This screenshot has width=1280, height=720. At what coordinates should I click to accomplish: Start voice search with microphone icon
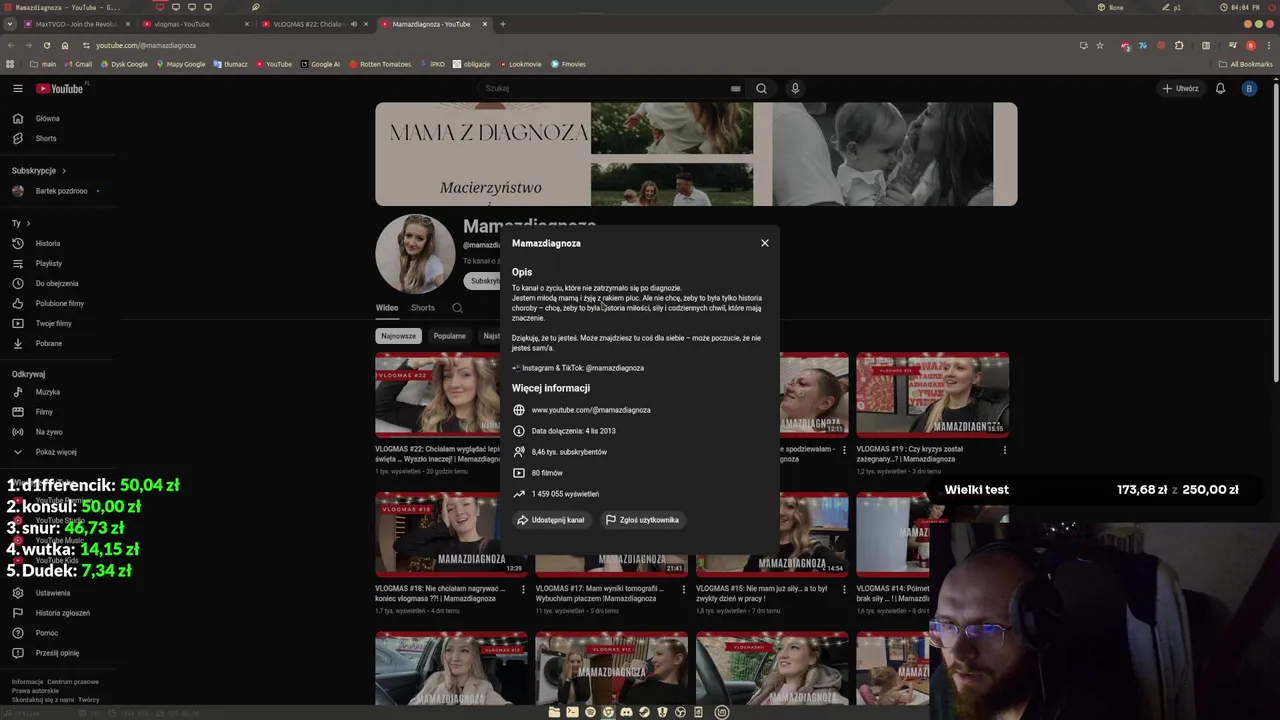coord(795,88)
